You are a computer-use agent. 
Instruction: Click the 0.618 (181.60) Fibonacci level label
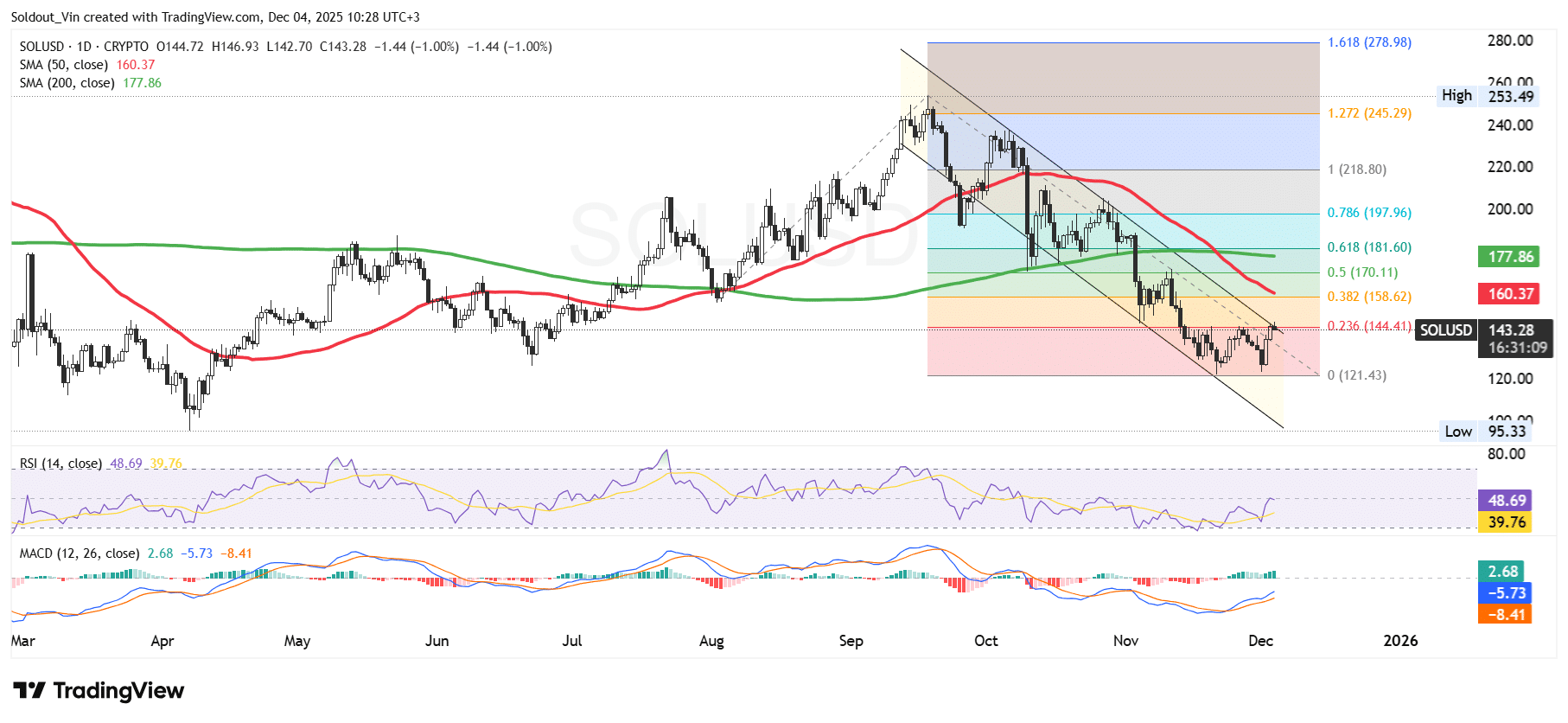click(x=1369, y=247)
